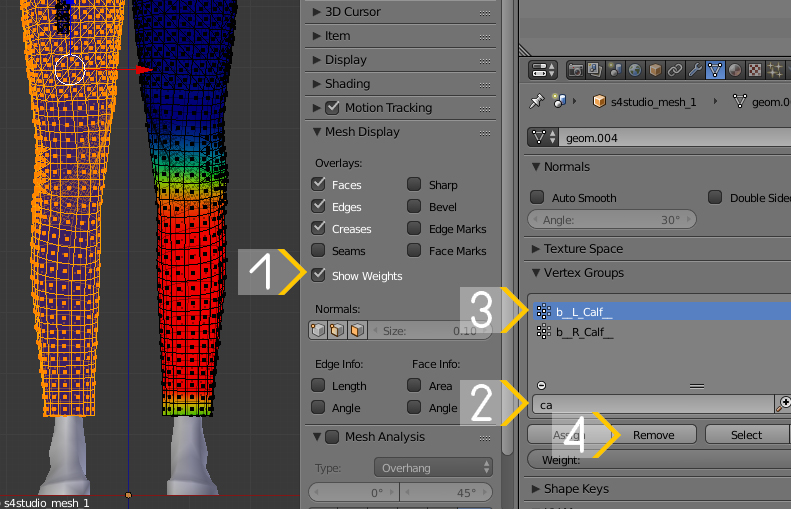
Task: Expand the Item panel
Action: (316, 36)
